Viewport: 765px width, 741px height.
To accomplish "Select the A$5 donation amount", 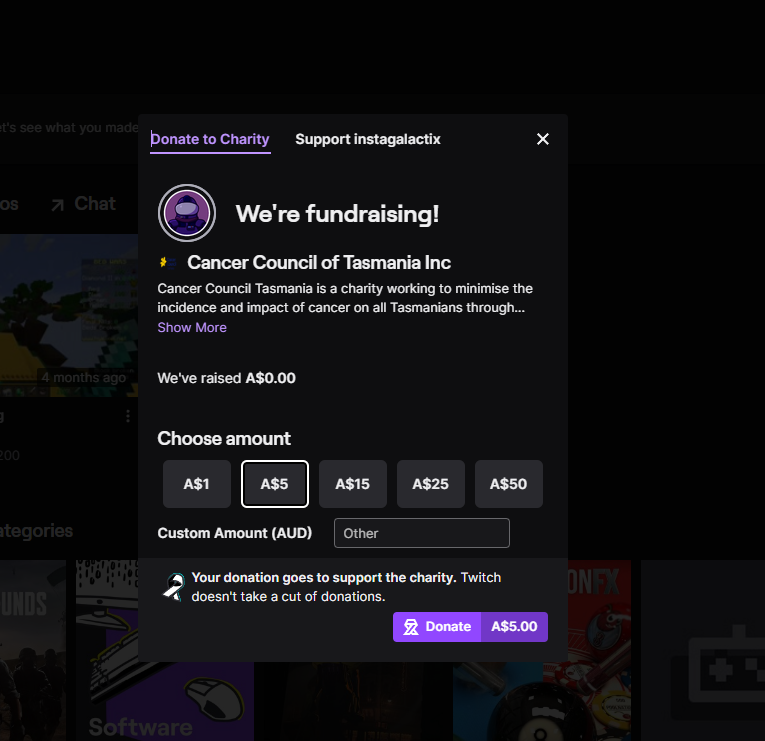I will [275, 484].
